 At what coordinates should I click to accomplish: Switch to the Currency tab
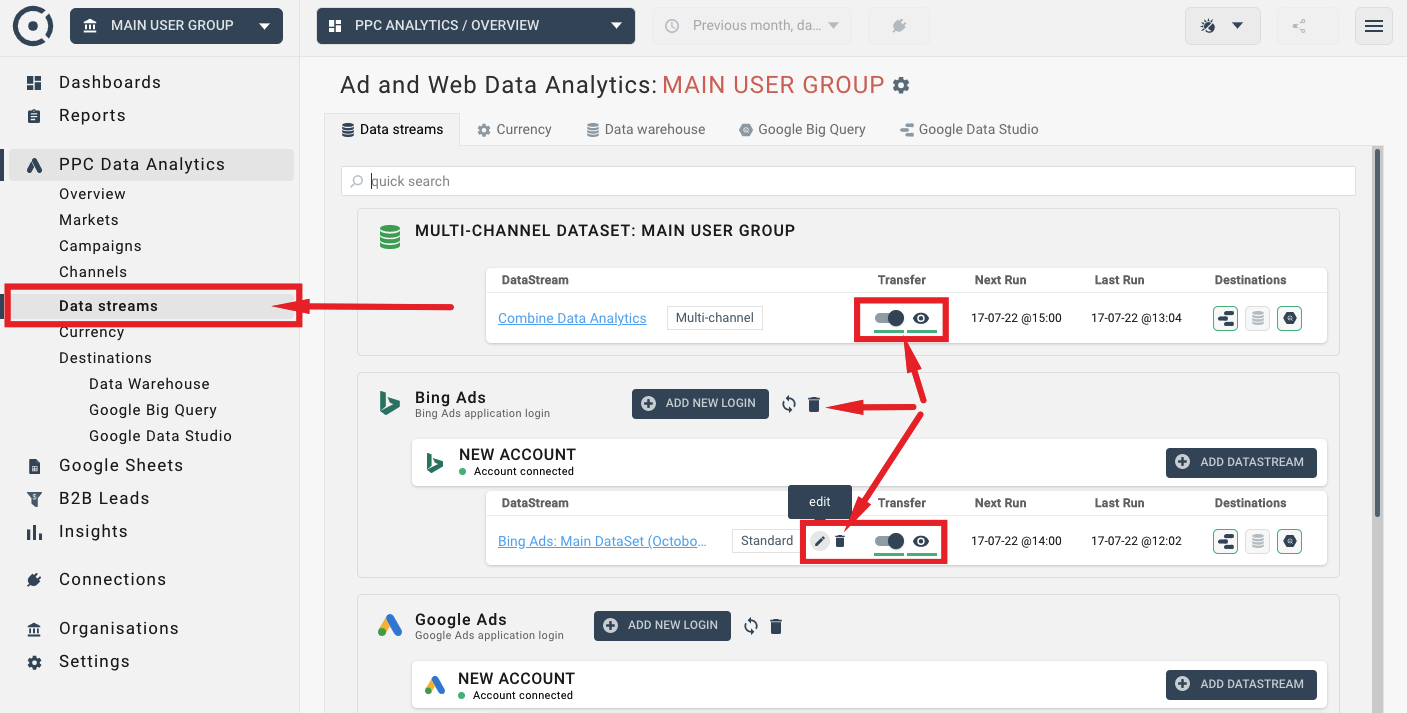click(x=514, y=129)
